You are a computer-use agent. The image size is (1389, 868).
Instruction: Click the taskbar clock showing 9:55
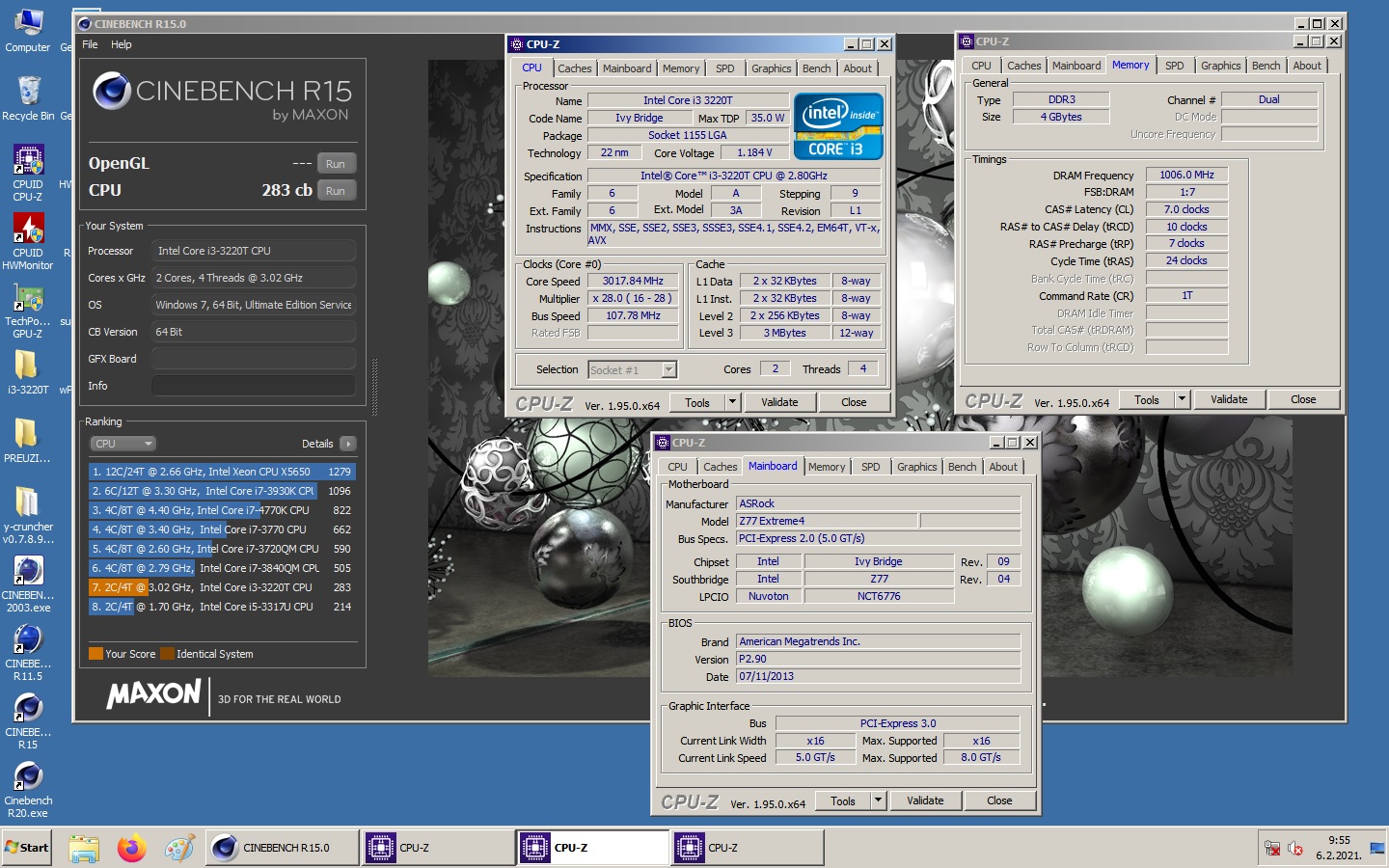click(x=1339, y=848)
